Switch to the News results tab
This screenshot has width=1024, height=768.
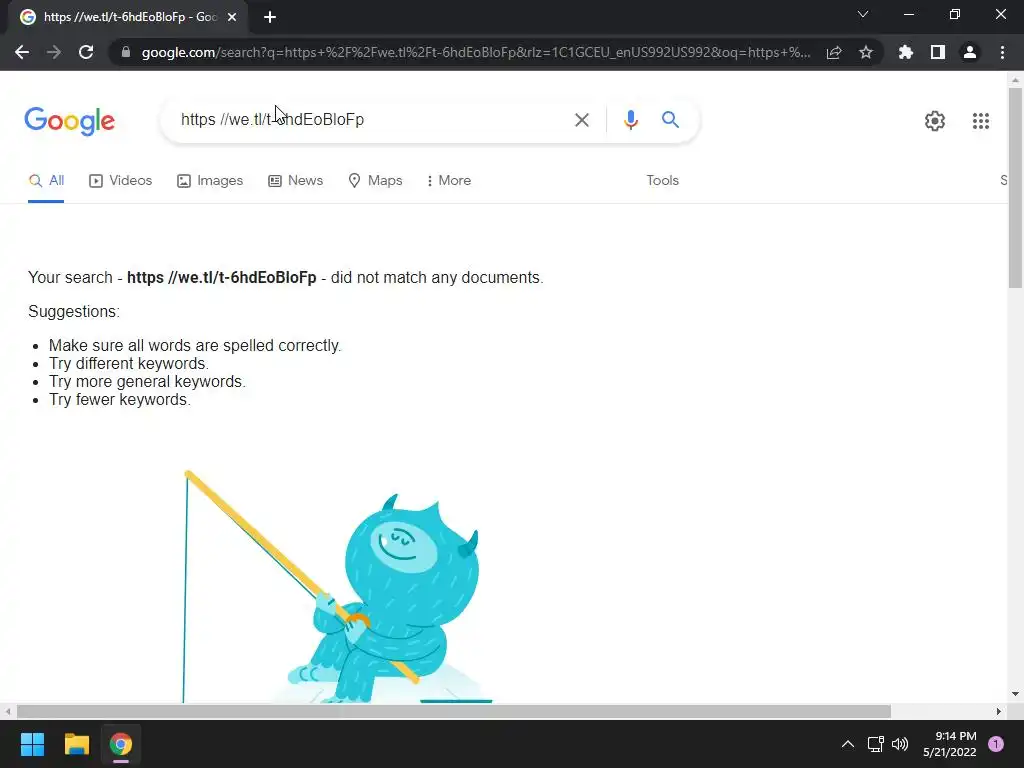pyautogui.click(x=295, y=180)
